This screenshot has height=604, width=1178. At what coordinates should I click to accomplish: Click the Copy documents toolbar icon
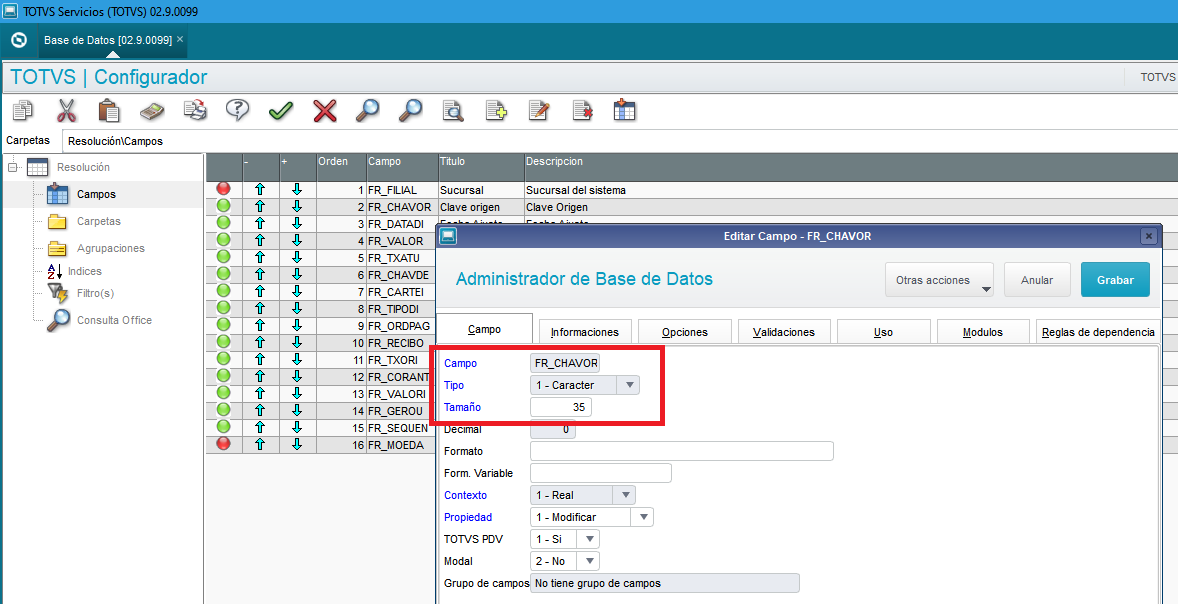click(23, 110)
